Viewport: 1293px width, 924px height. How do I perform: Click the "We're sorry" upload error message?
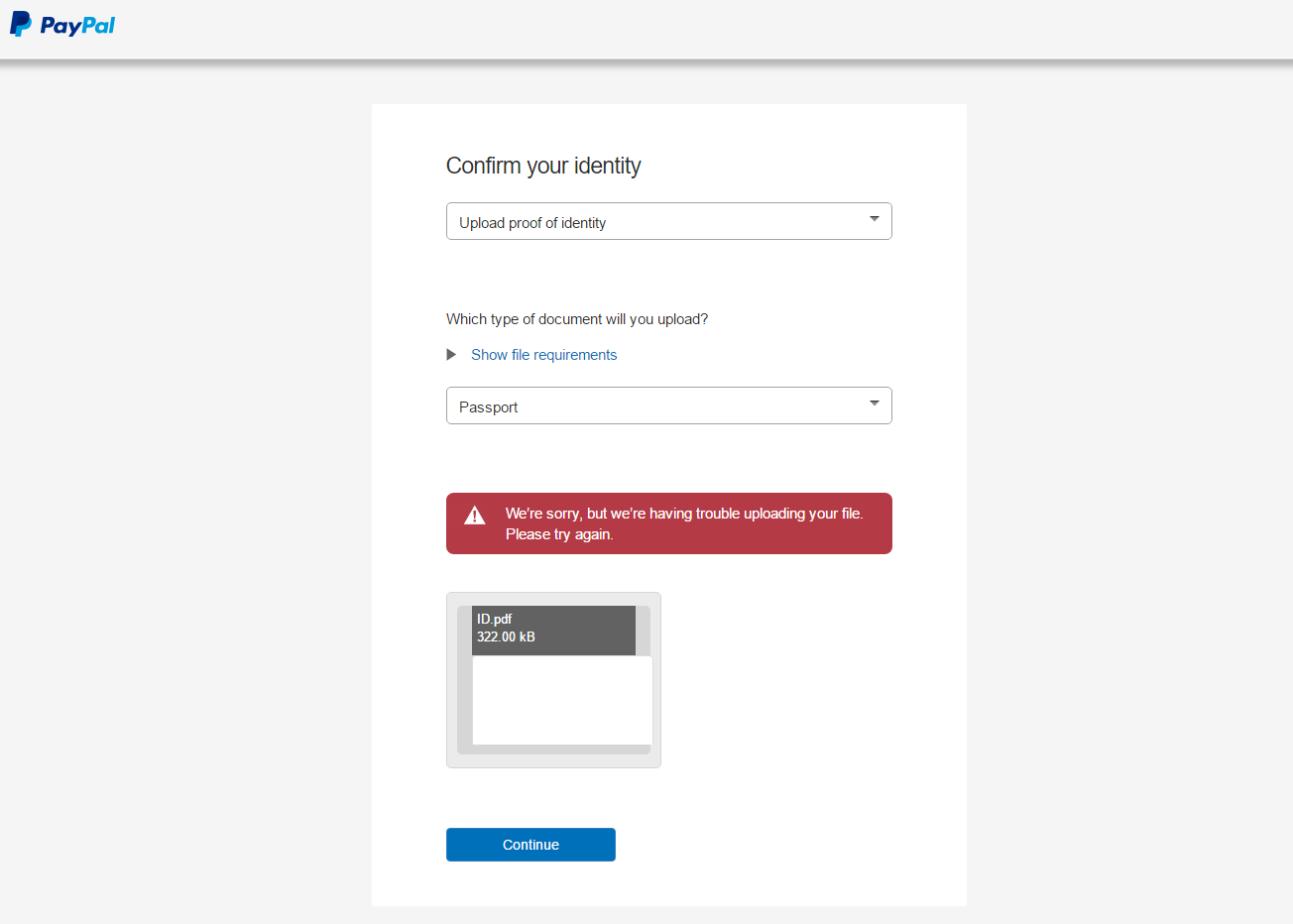coord(683,514)
